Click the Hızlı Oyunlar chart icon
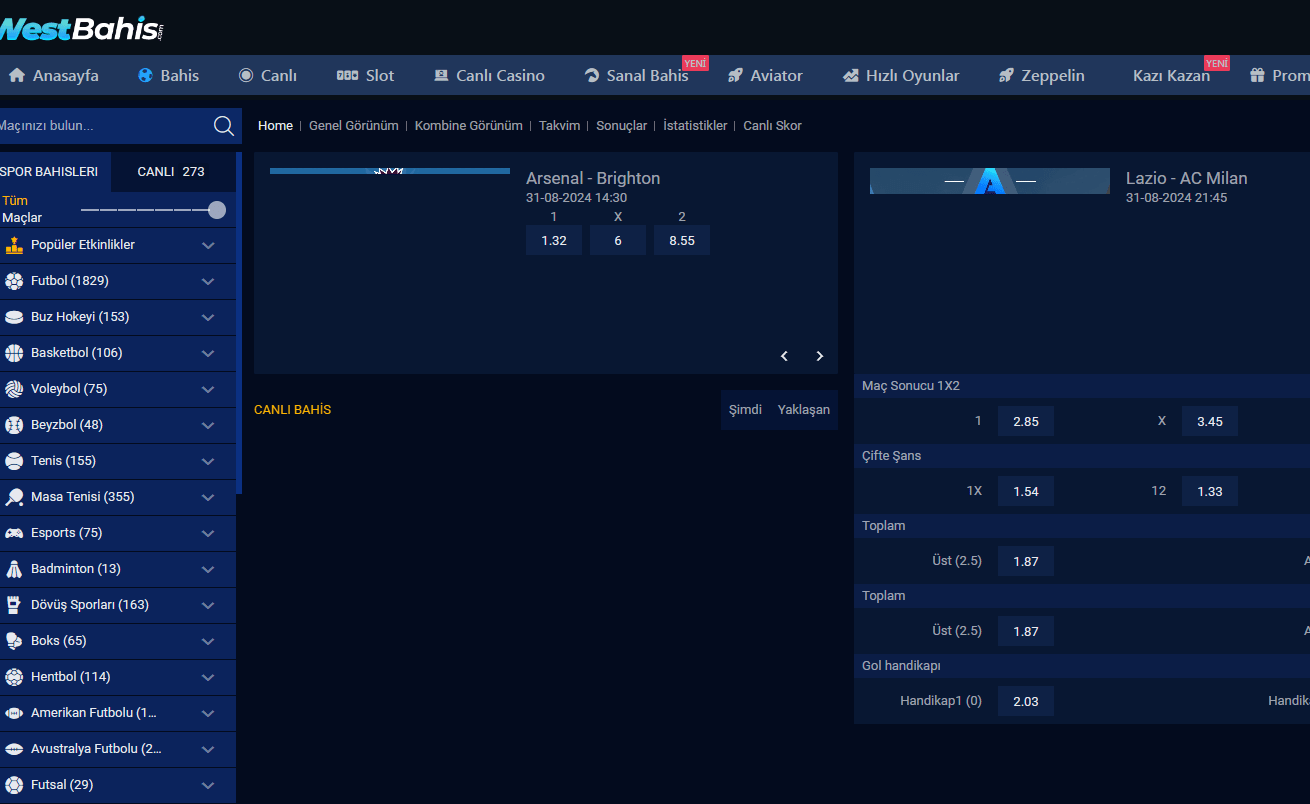1310x804 pixels. 851,75
